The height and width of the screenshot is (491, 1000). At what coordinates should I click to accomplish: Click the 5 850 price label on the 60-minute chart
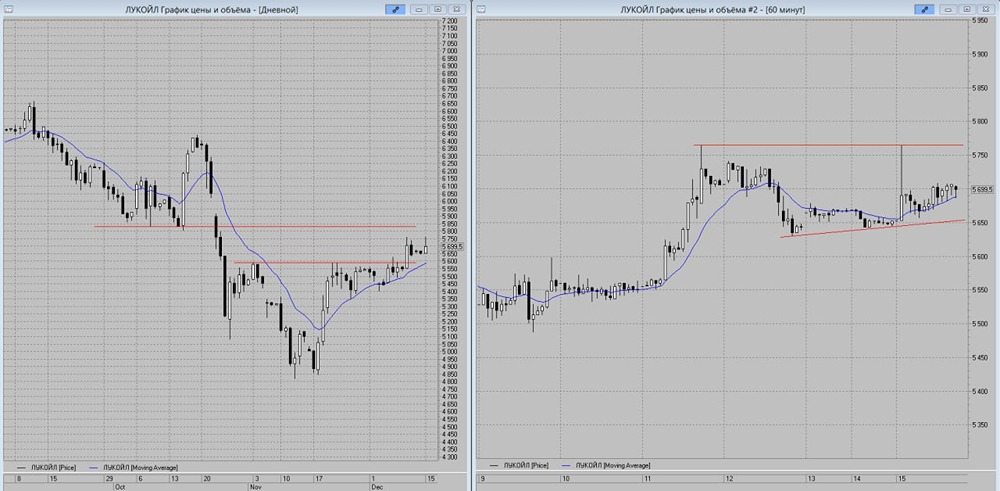(980, 89)
